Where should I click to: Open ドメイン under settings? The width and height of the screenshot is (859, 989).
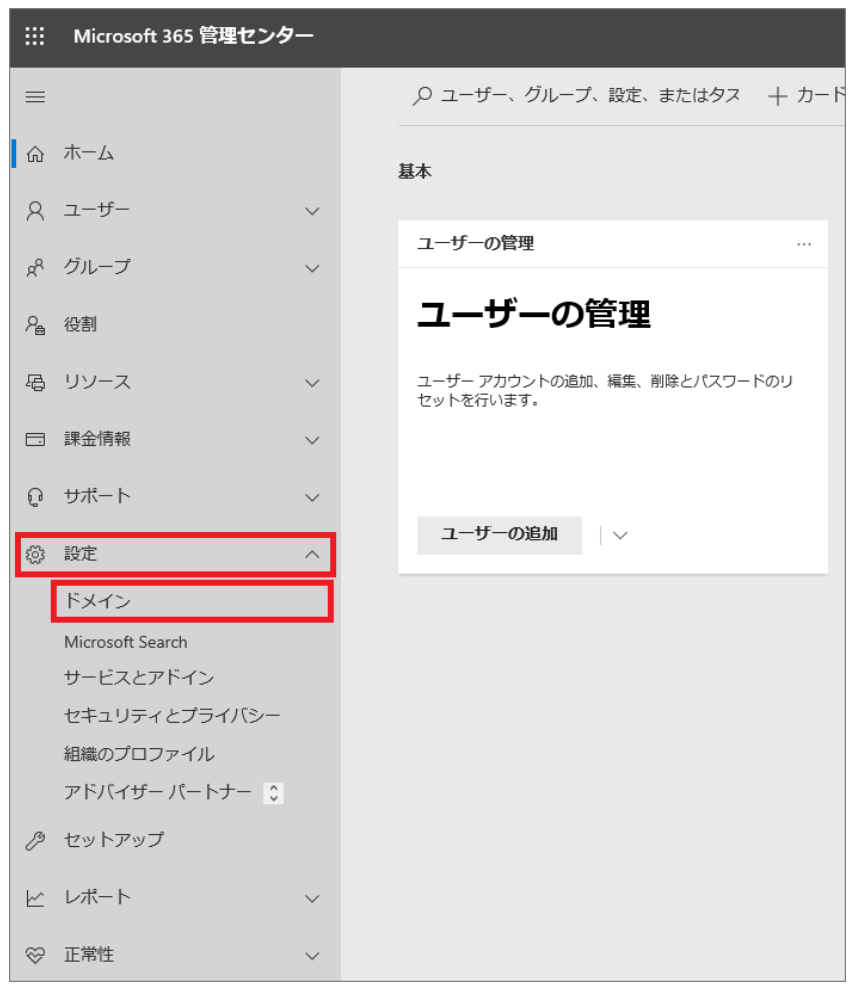click(192, 601)
